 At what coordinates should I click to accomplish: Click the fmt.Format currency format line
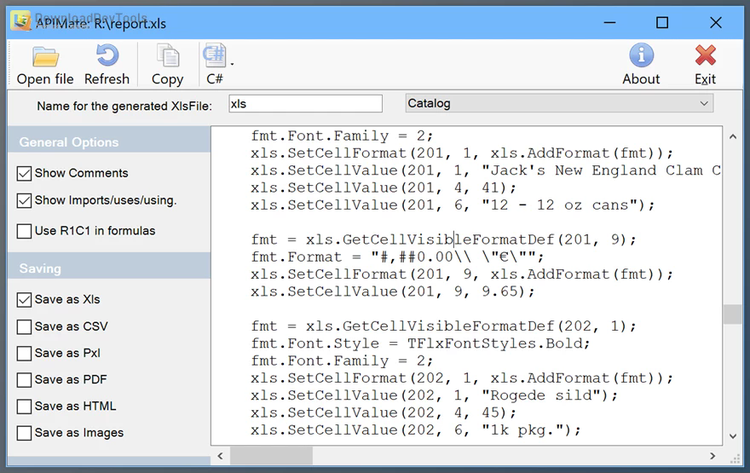point(397,257)
